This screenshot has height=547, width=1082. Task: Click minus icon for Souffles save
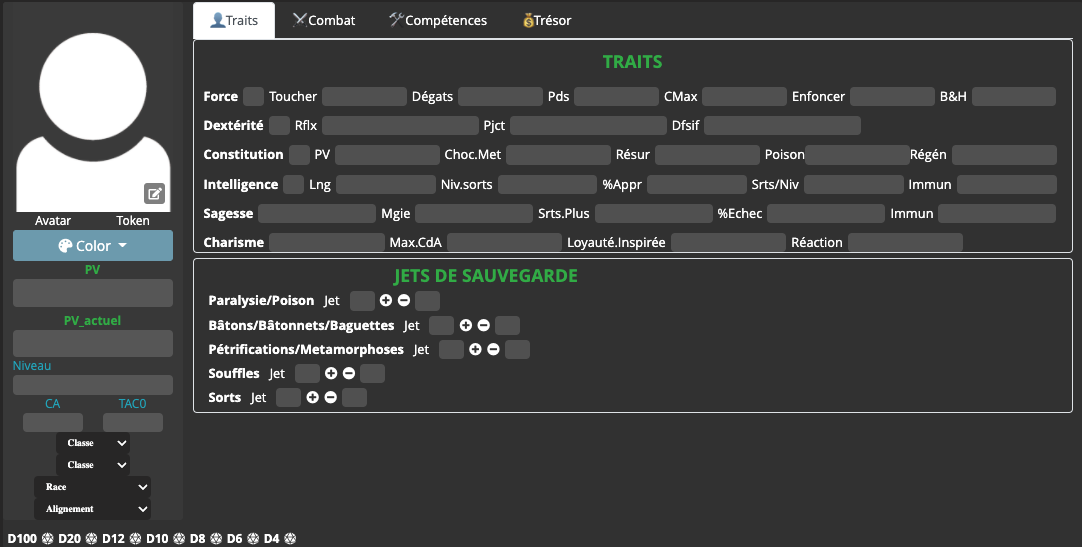click(x=349, y=373)
